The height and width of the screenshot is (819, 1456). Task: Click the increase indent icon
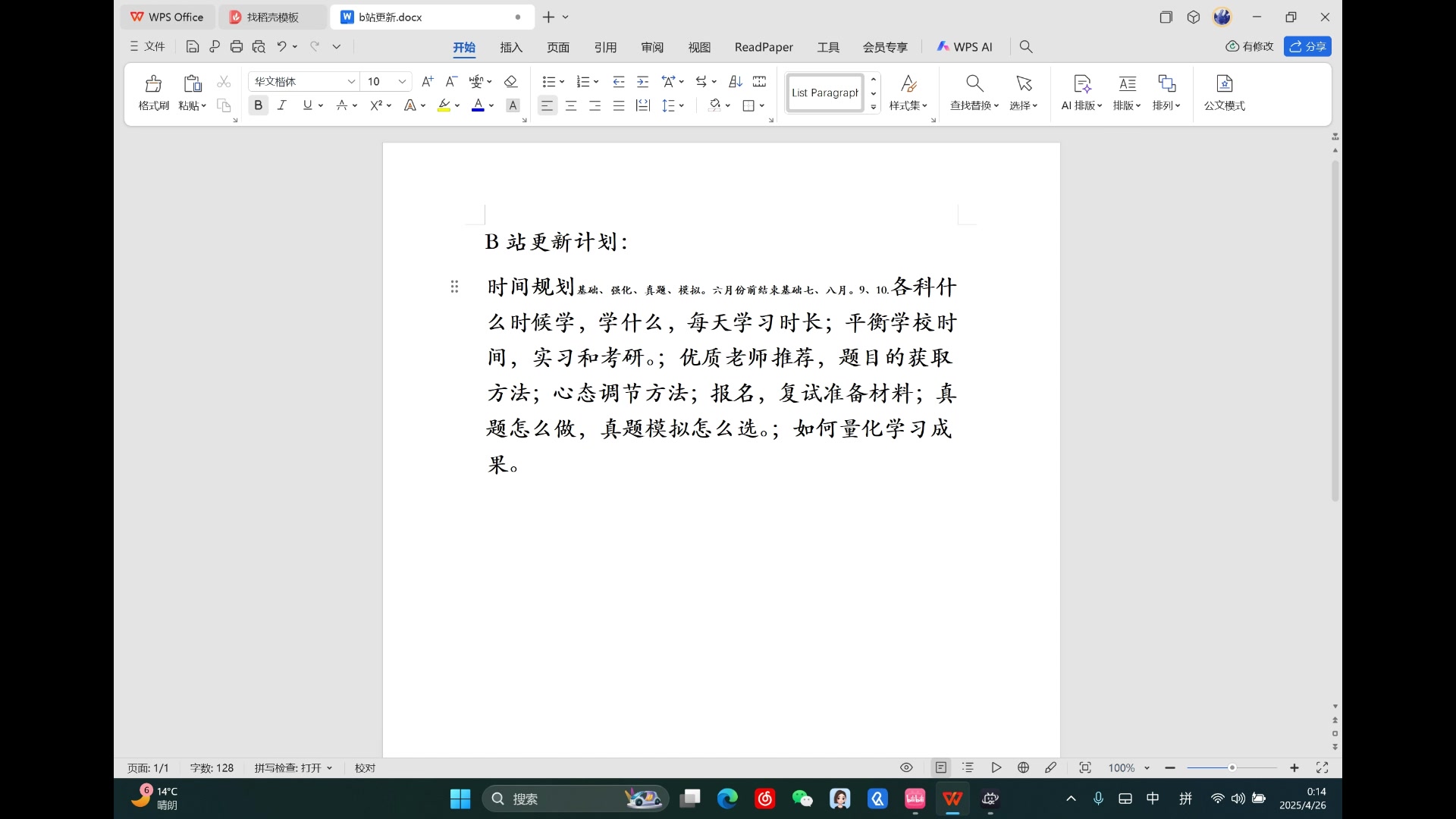pos(642,81)
